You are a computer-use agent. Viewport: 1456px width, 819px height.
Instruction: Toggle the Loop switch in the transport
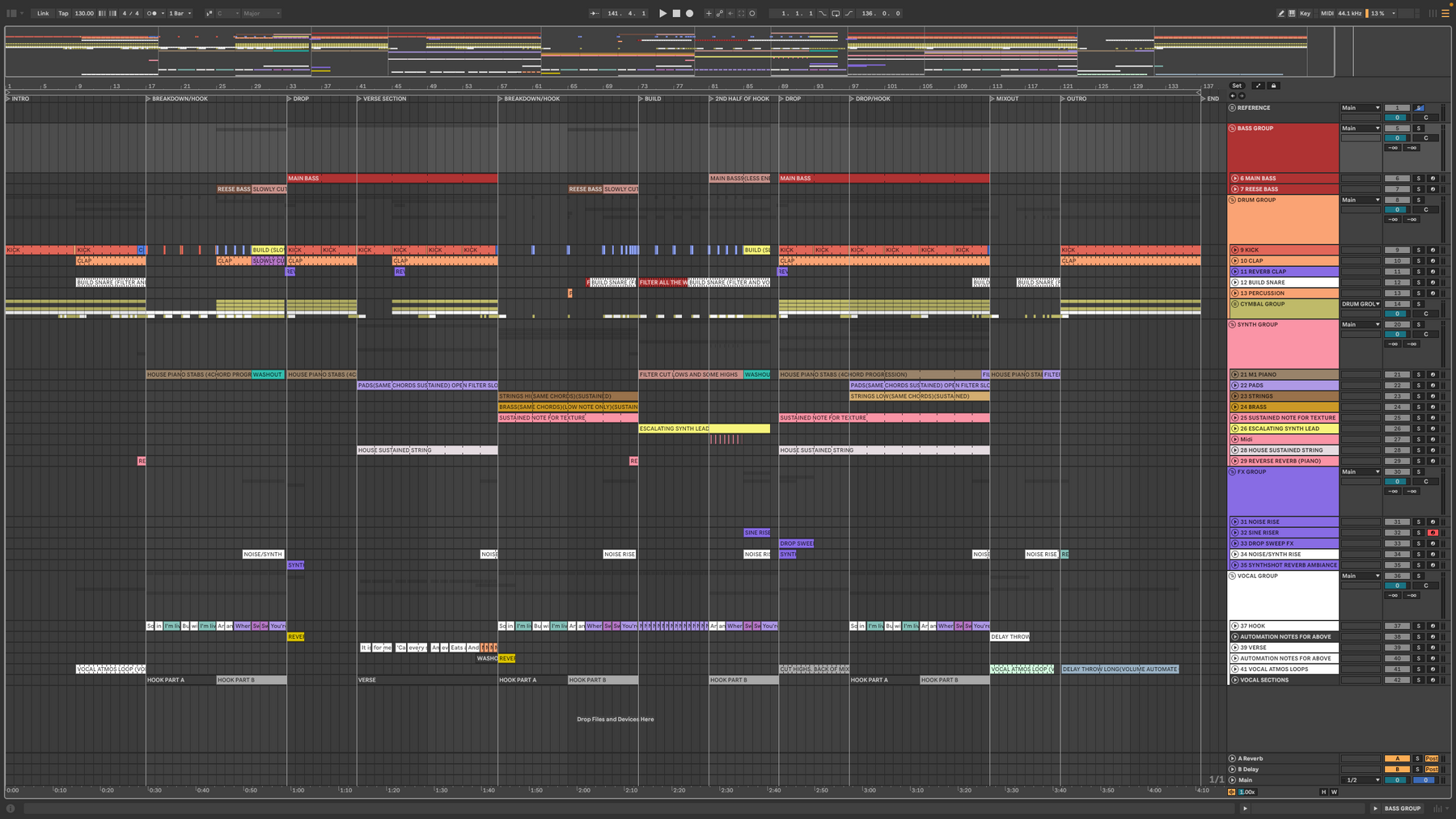[x=836, y=13]
